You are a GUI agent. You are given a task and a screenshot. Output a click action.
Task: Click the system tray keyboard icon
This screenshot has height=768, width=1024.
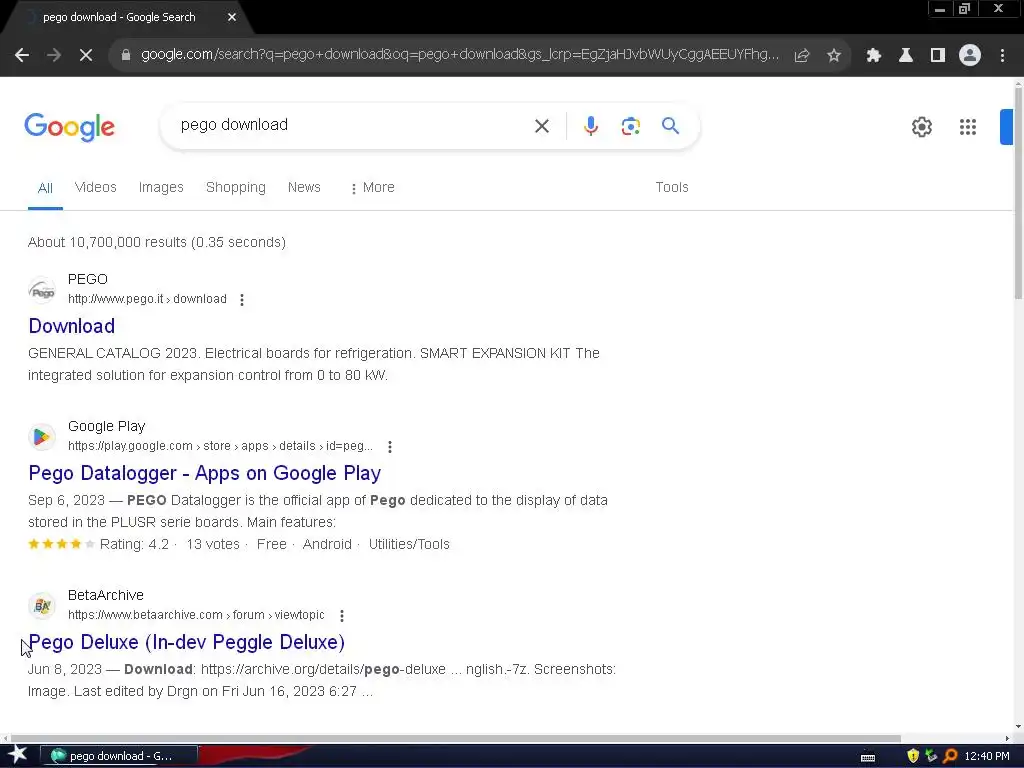point(868,758)
